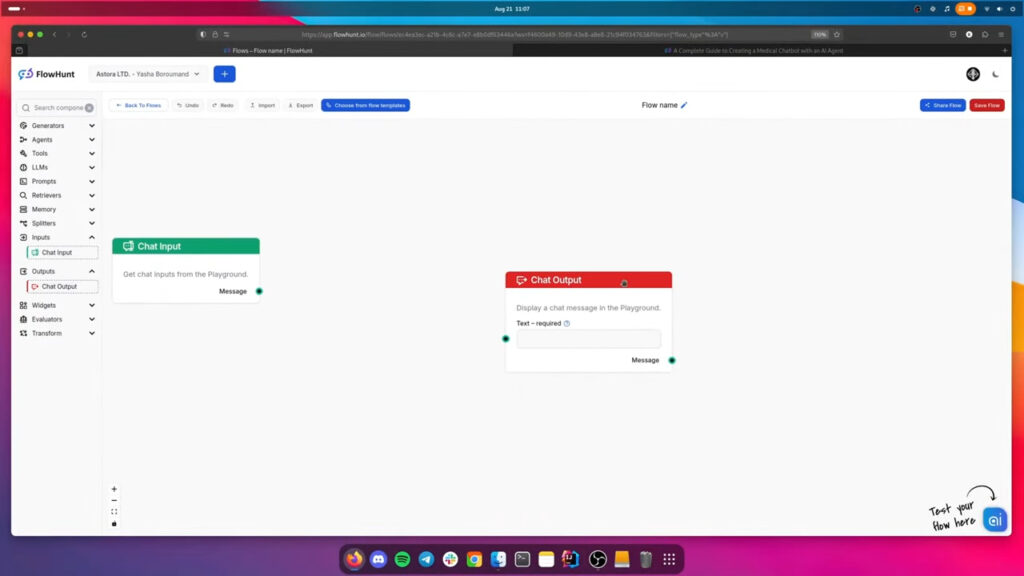Image resolution: width=1024 pixels, height=576 pixels.
Task: Click the fit-view icon on canvas controls
Action: pos(114,511)
